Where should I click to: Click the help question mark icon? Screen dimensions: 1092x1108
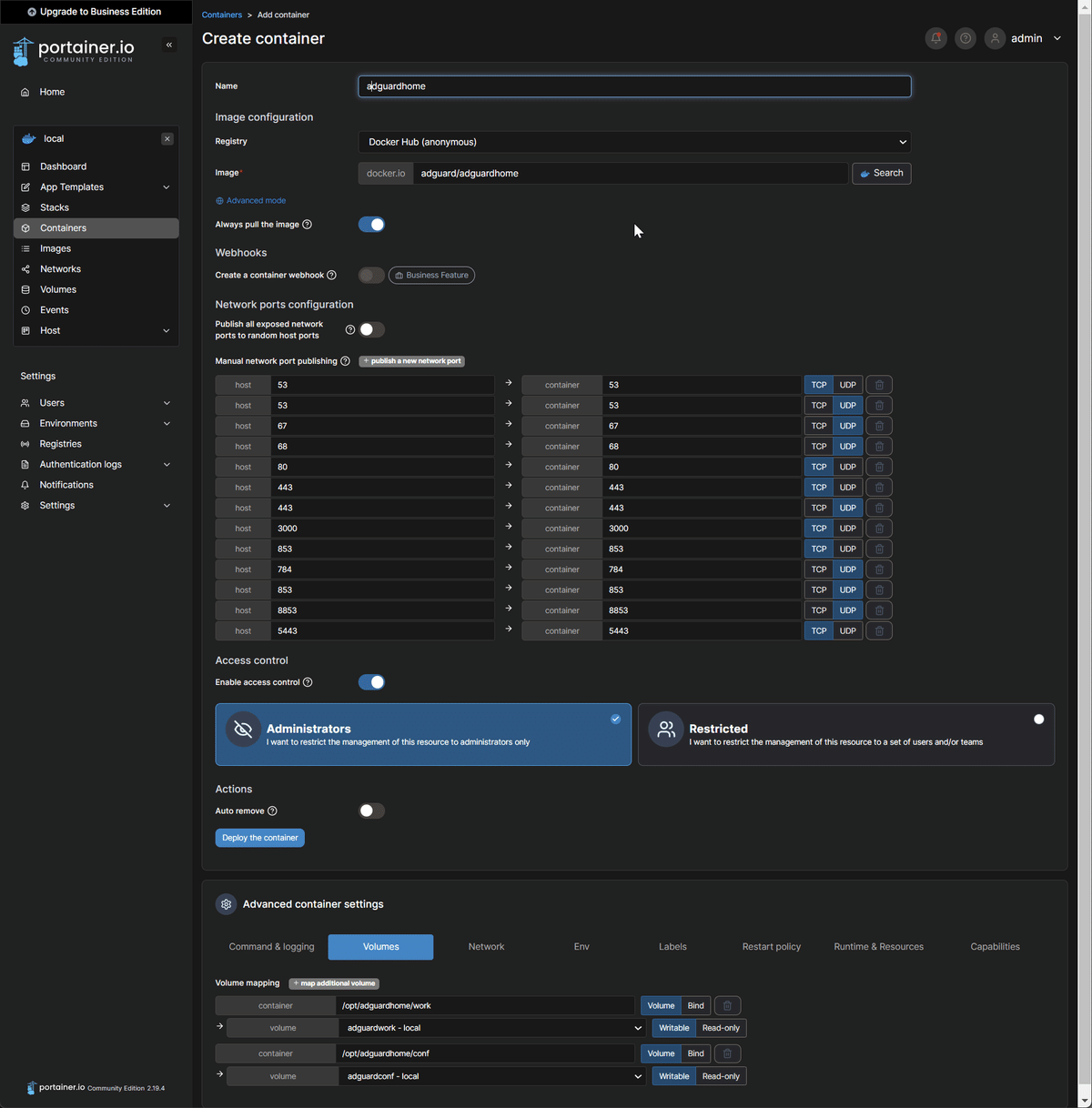[x=965, y=38]
